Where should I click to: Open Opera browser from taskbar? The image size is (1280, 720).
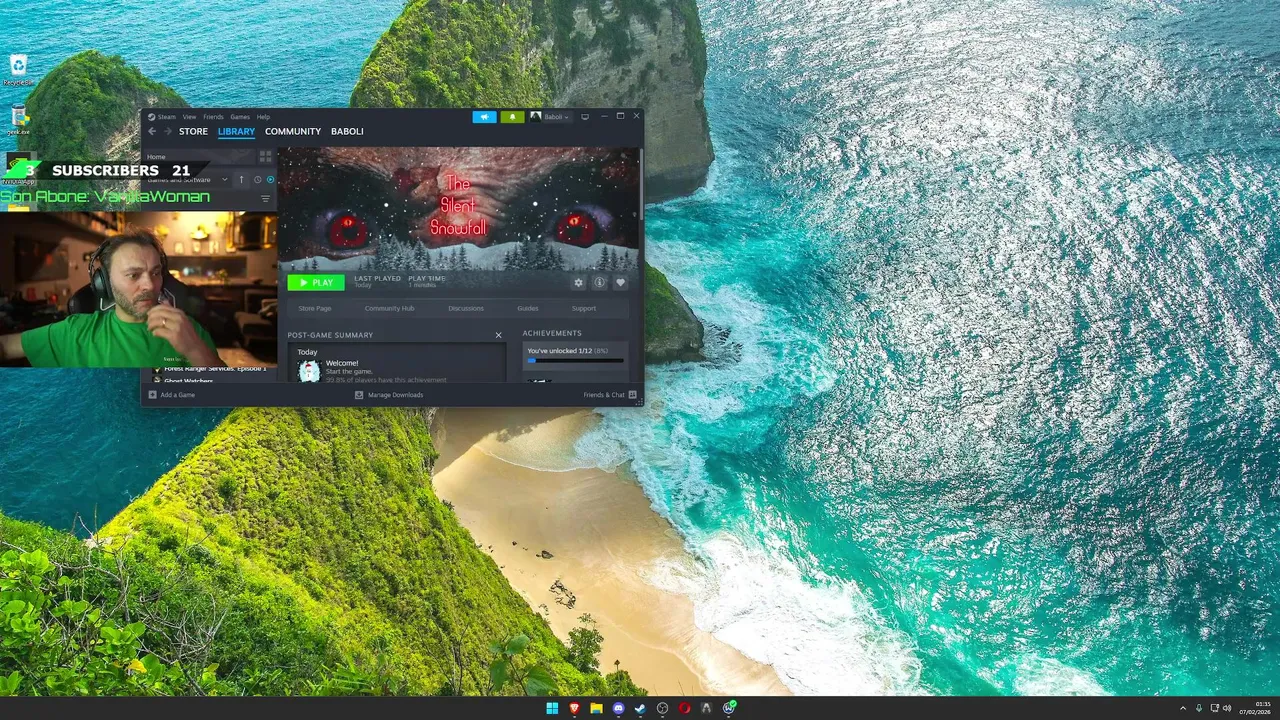[684, 708]
